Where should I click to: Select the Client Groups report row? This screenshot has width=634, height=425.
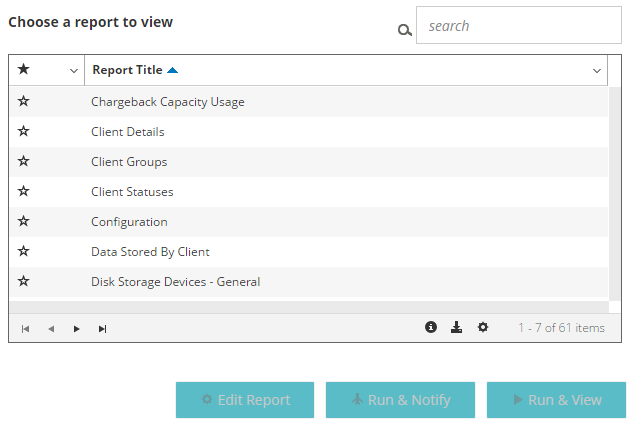point(129,162)
